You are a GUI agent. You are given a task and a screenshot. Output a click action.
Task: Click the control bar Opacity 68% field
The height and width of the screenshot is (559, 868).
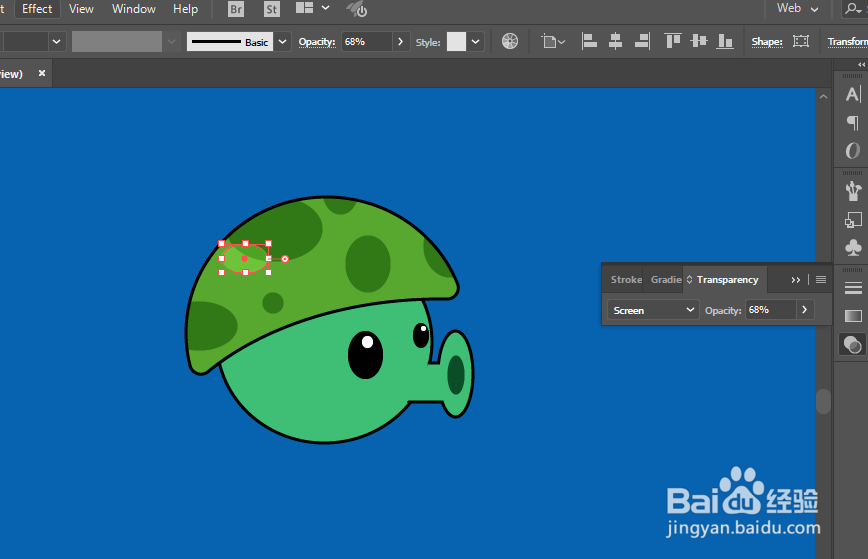(366, 42)
